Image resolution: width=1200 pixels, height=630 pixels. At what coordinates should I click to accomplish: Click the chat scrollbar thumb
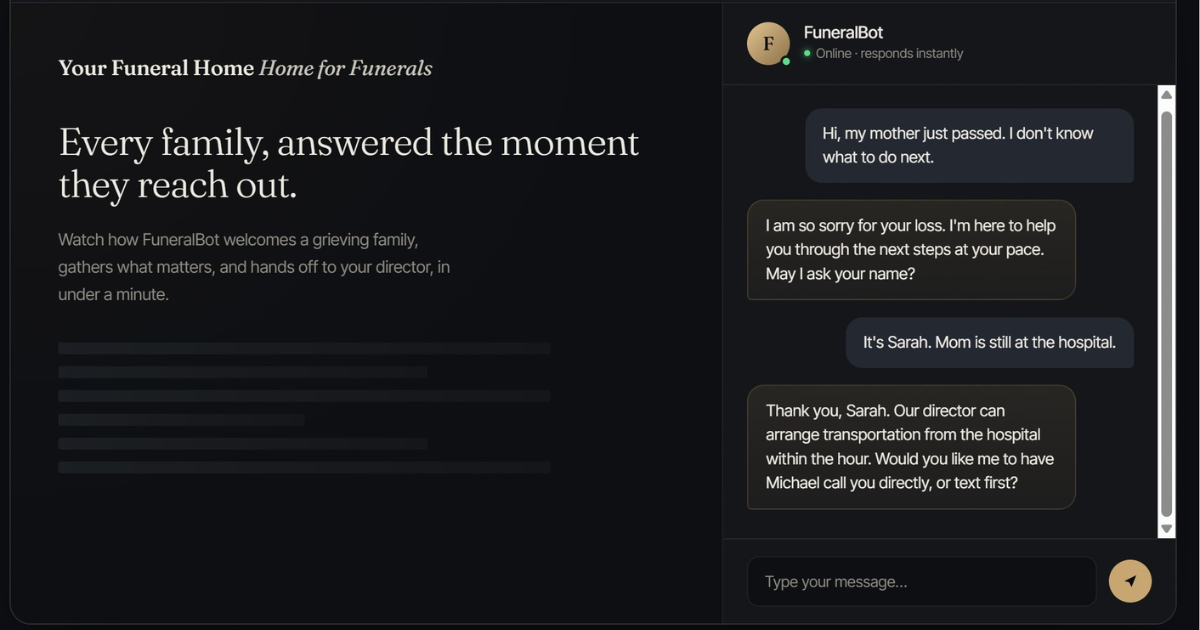click(1166, 313)
